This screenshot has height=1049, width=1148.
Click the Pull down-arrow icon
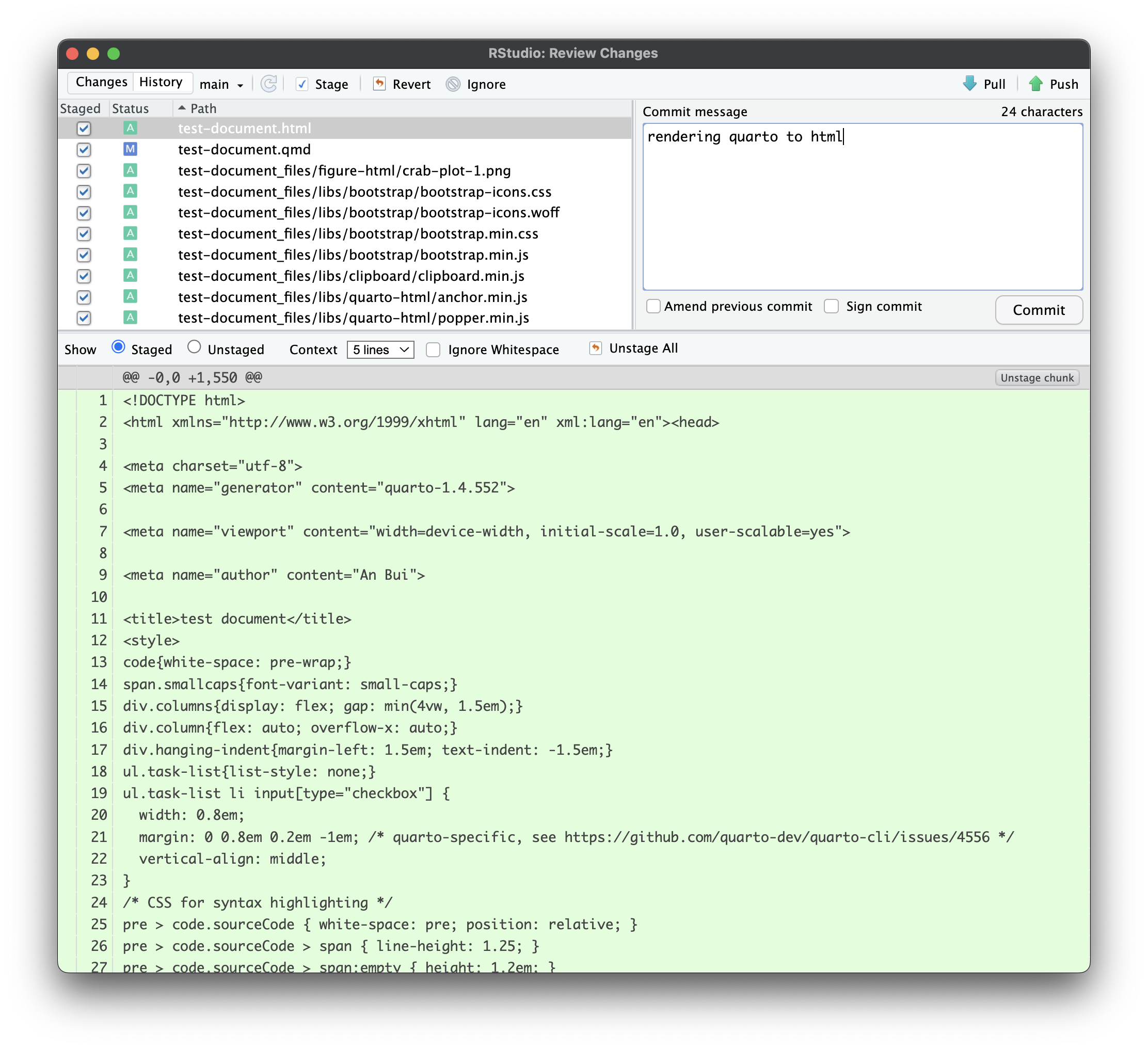pyautogui.click(x=969, y=84)
